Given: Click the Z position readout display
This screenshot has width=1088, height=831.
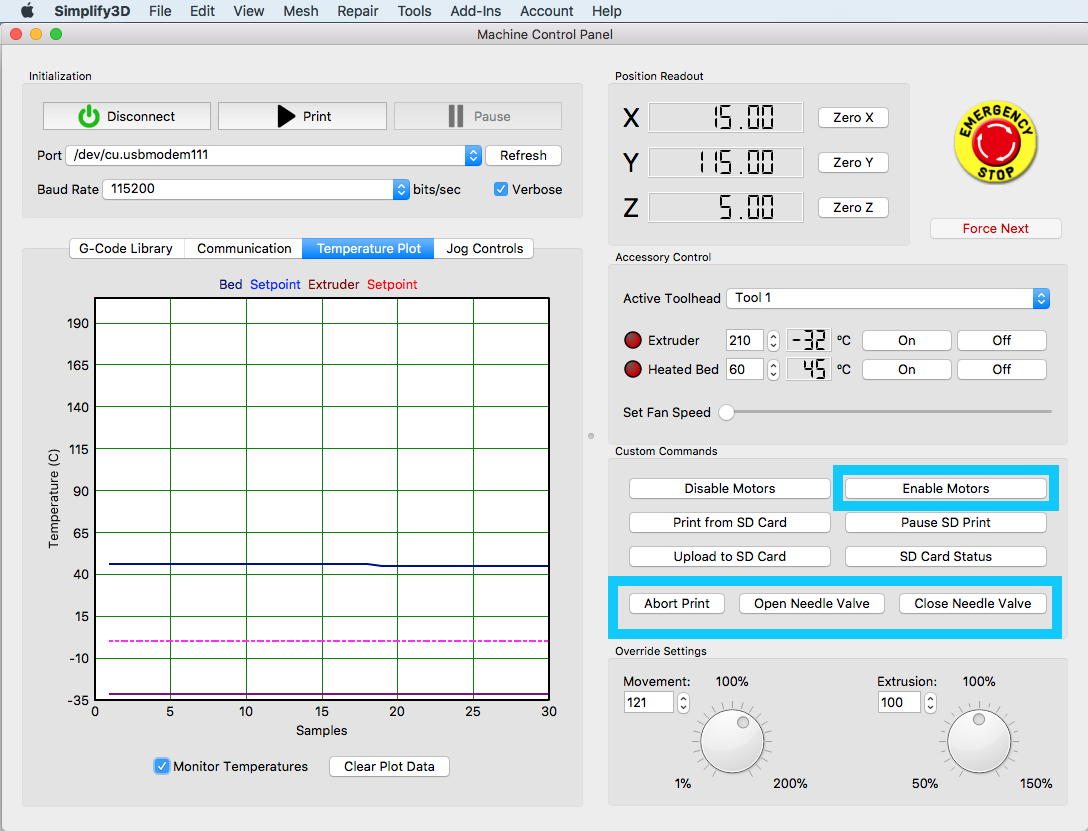Looking at the screenshot, I should (726, 207).
